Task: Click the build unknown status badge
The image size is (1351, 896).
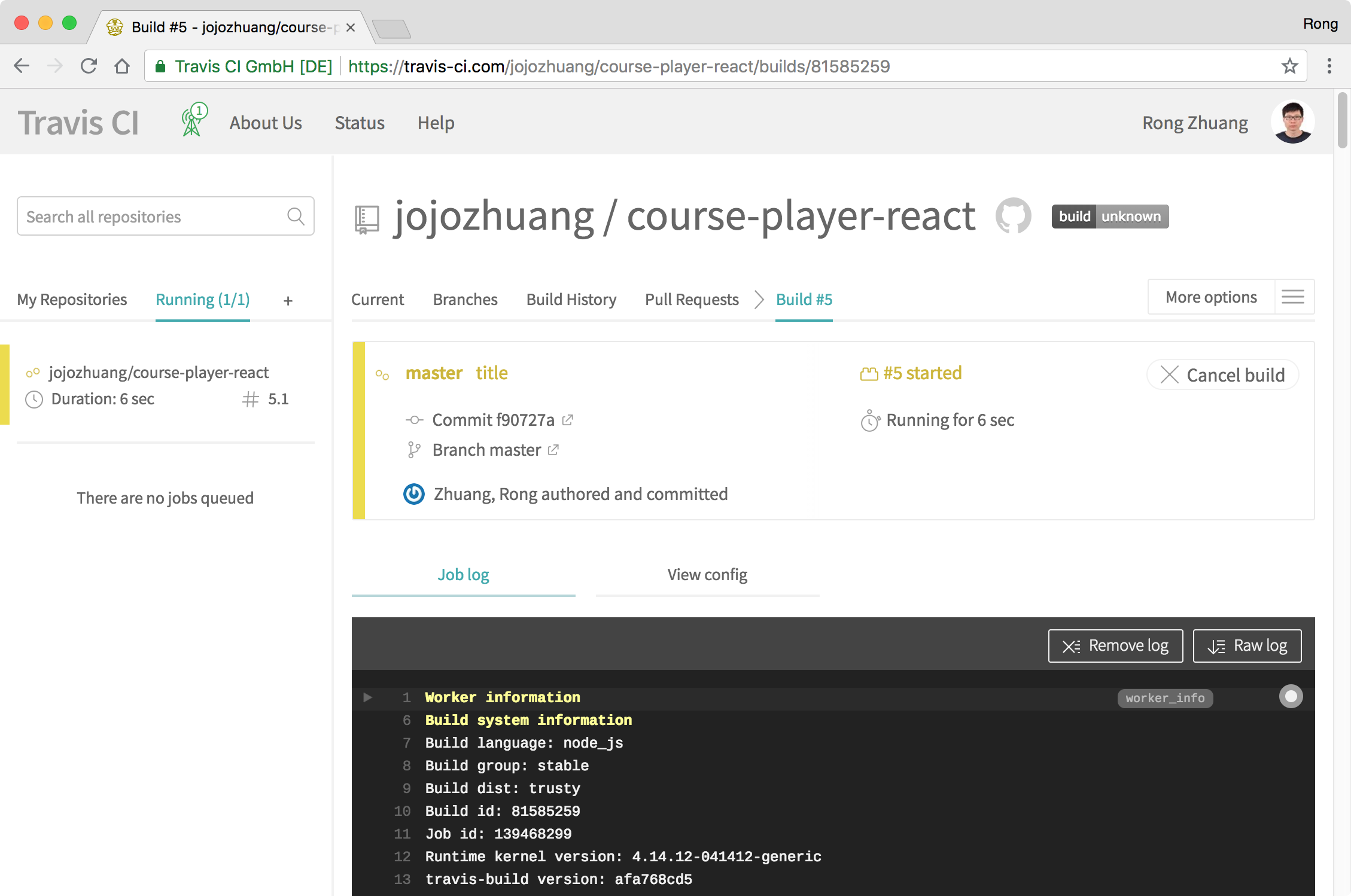Action: click(1110, 217)
